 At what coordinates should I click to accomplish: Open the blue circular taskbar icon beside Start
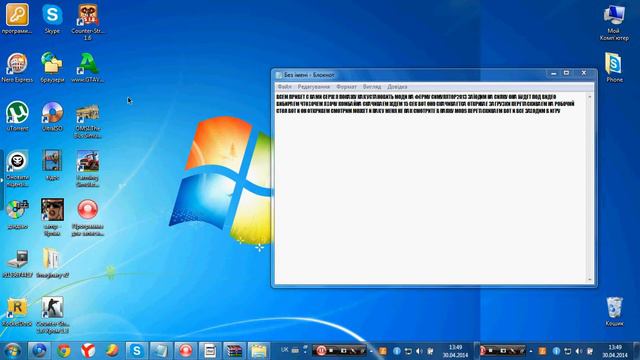pyautogui.click(x=39, y=351)
